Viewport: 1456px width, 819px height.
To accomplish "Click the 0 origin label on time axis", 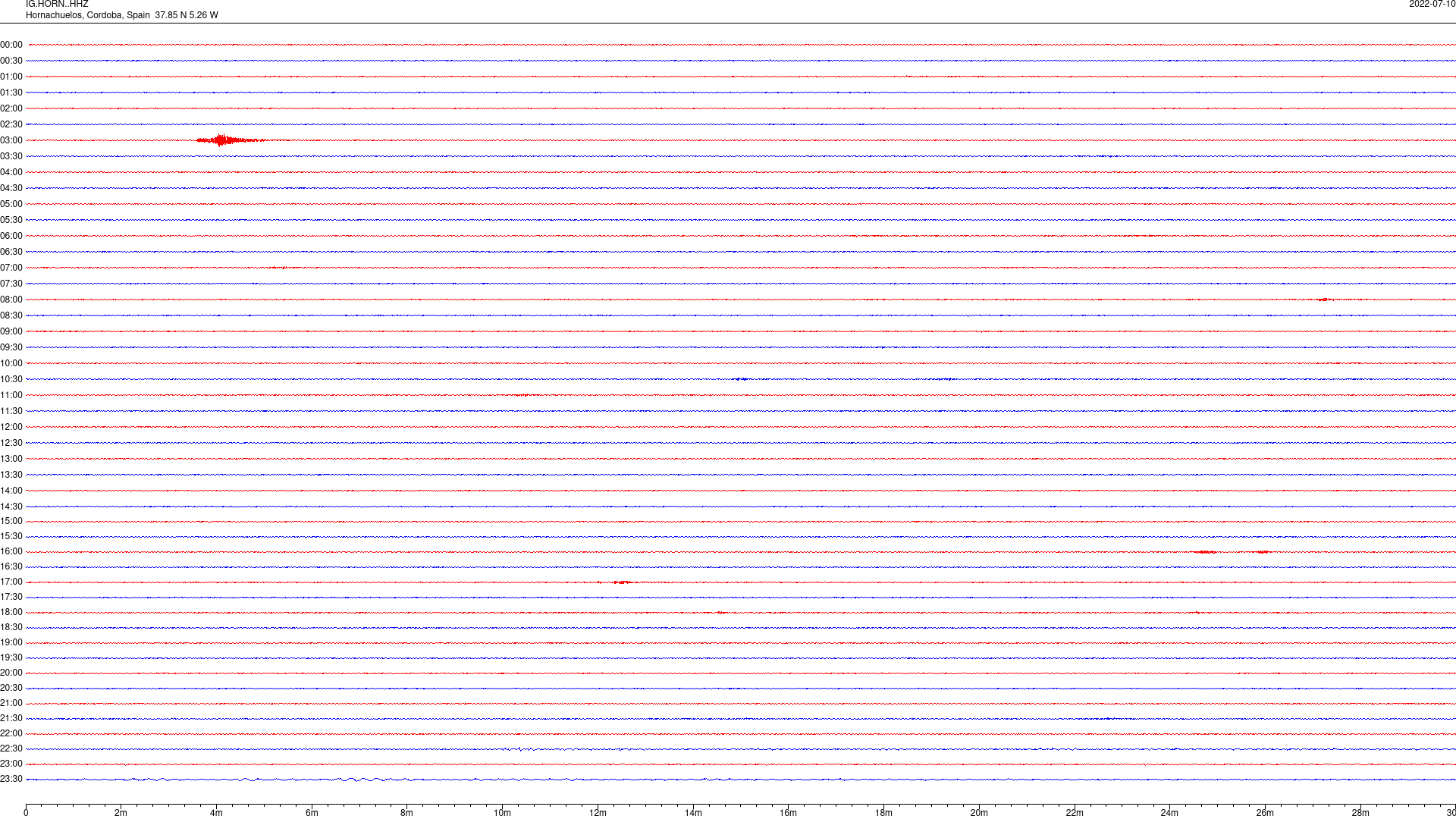I will pos(26,813).
